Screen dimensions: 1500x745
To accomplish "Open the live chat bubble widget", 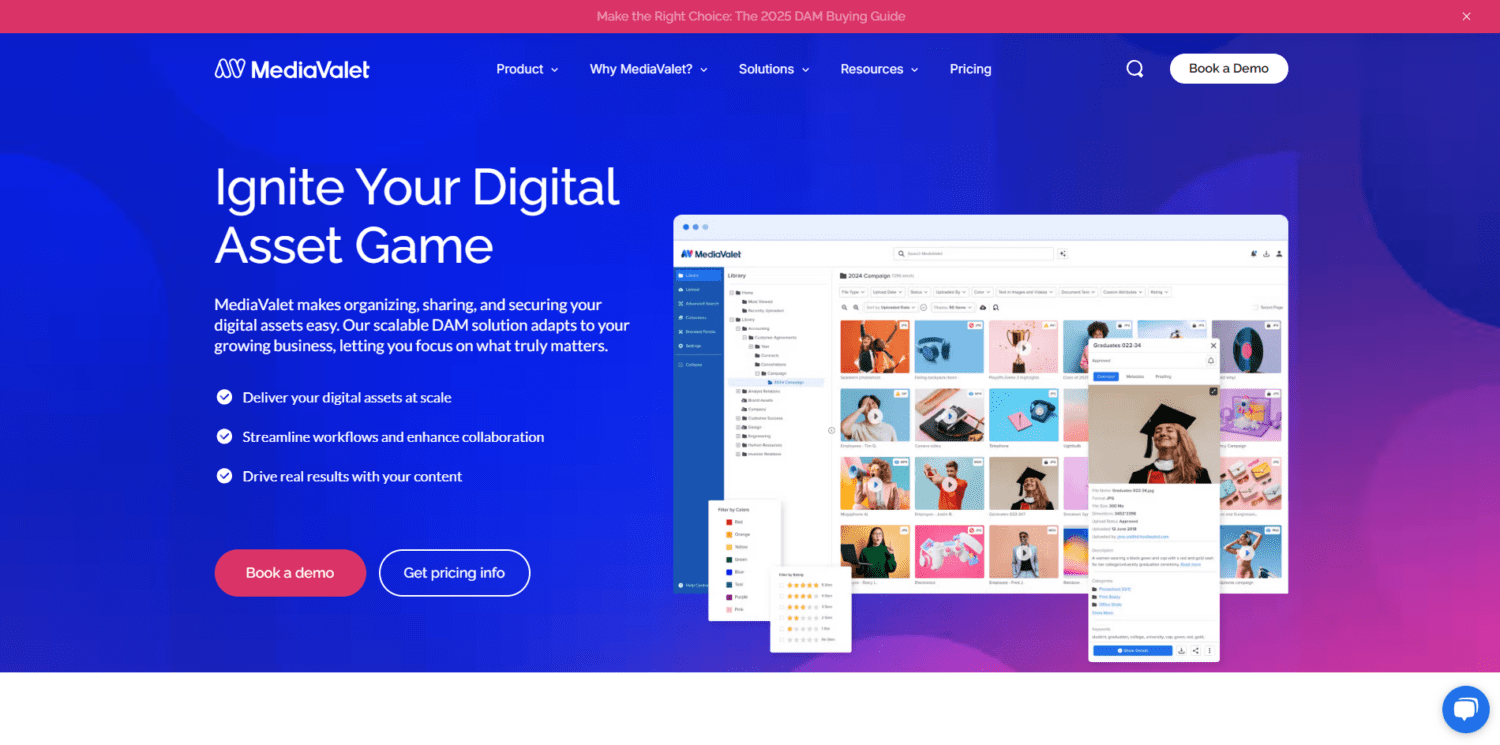I will pyautogui.click(x=1465, y=709).
